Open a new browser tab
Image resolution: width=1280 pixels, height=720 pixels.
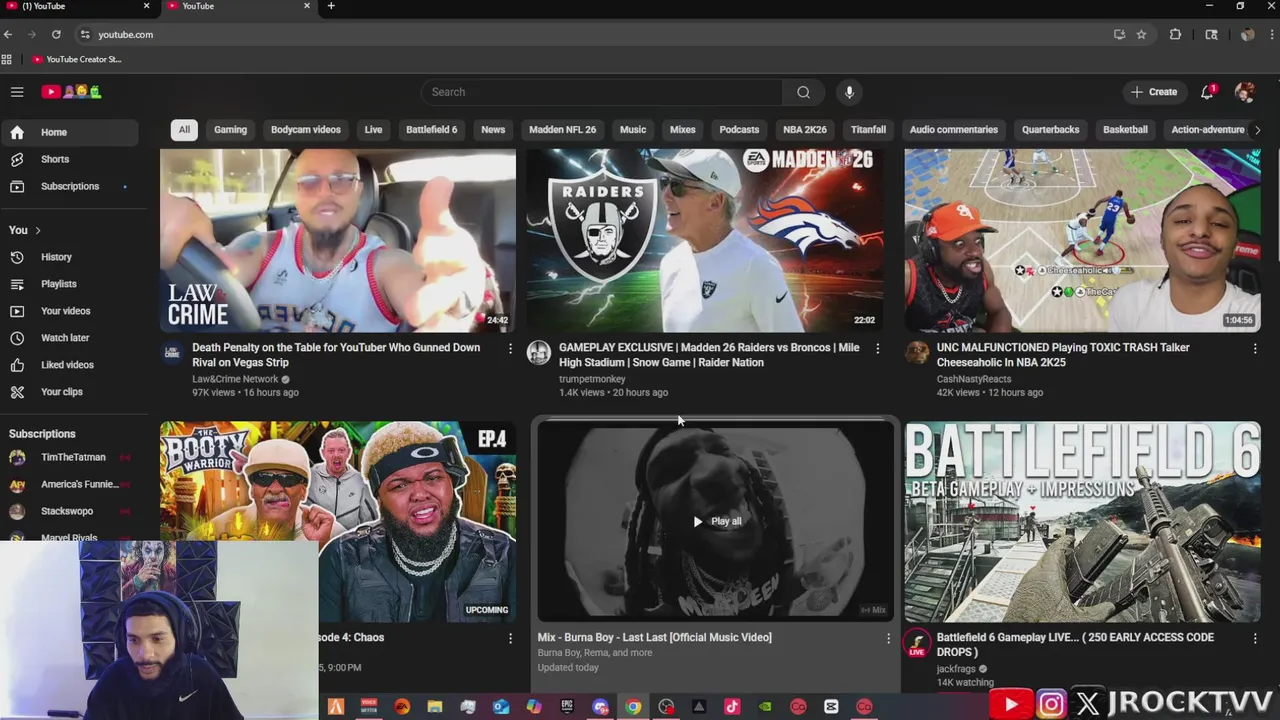point(331,6)
